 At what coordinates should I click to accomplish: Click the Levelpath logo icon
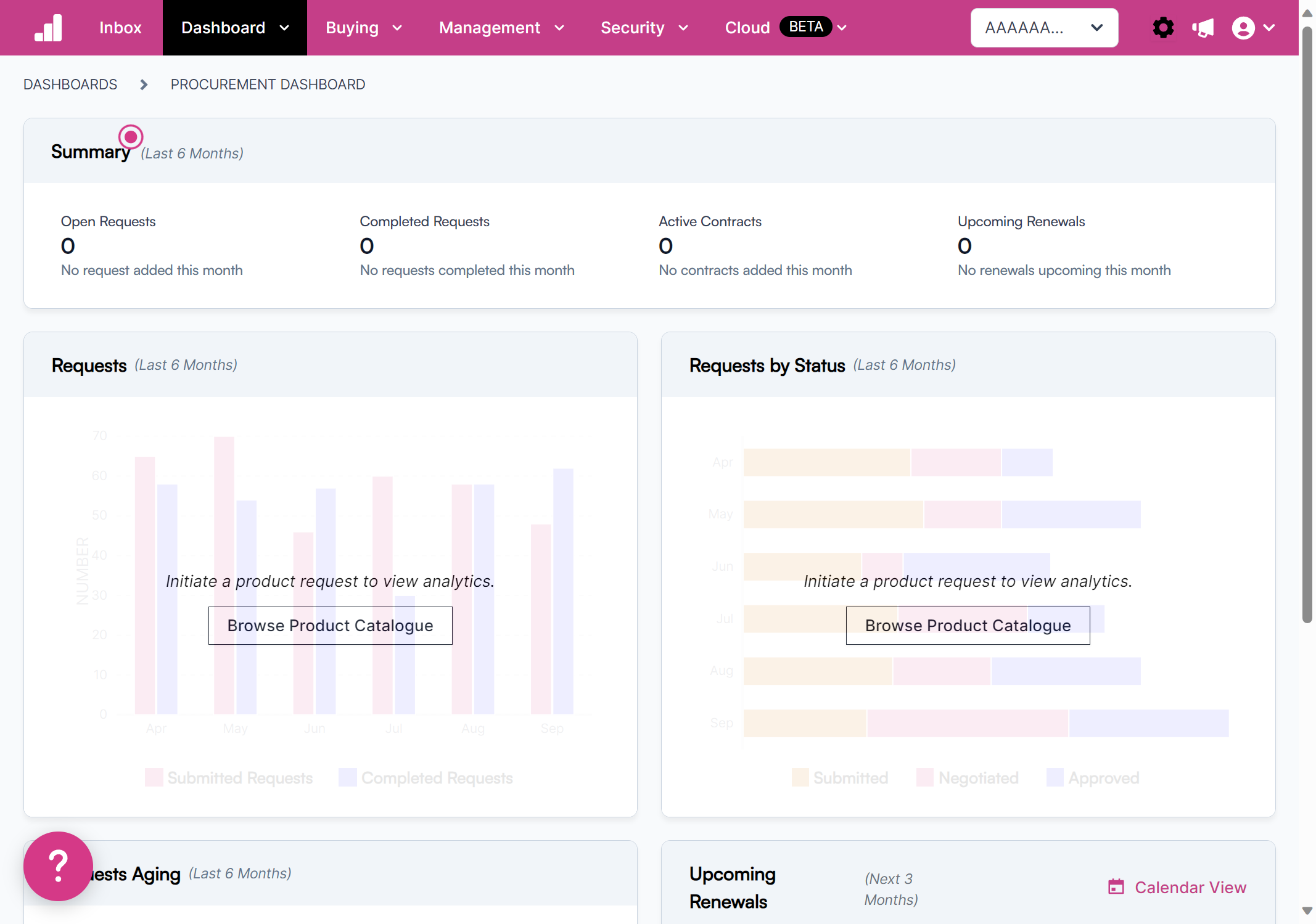tap(48, 27)
